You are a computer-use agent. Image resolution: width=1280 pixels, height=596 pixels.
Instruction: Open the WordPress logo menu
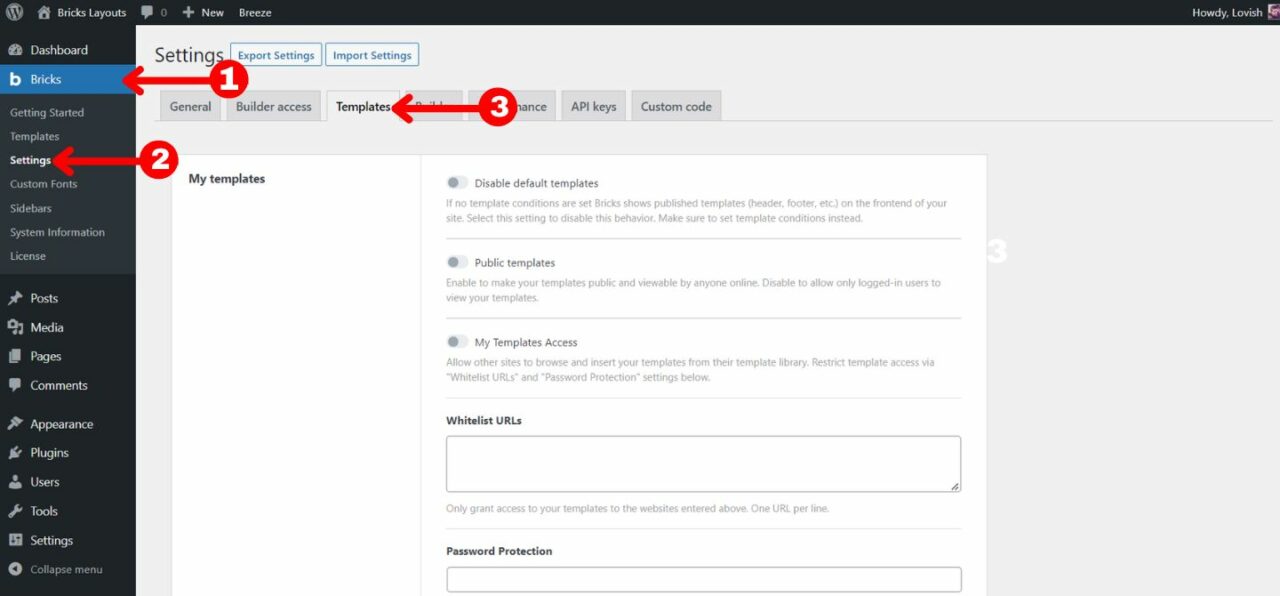14,12
